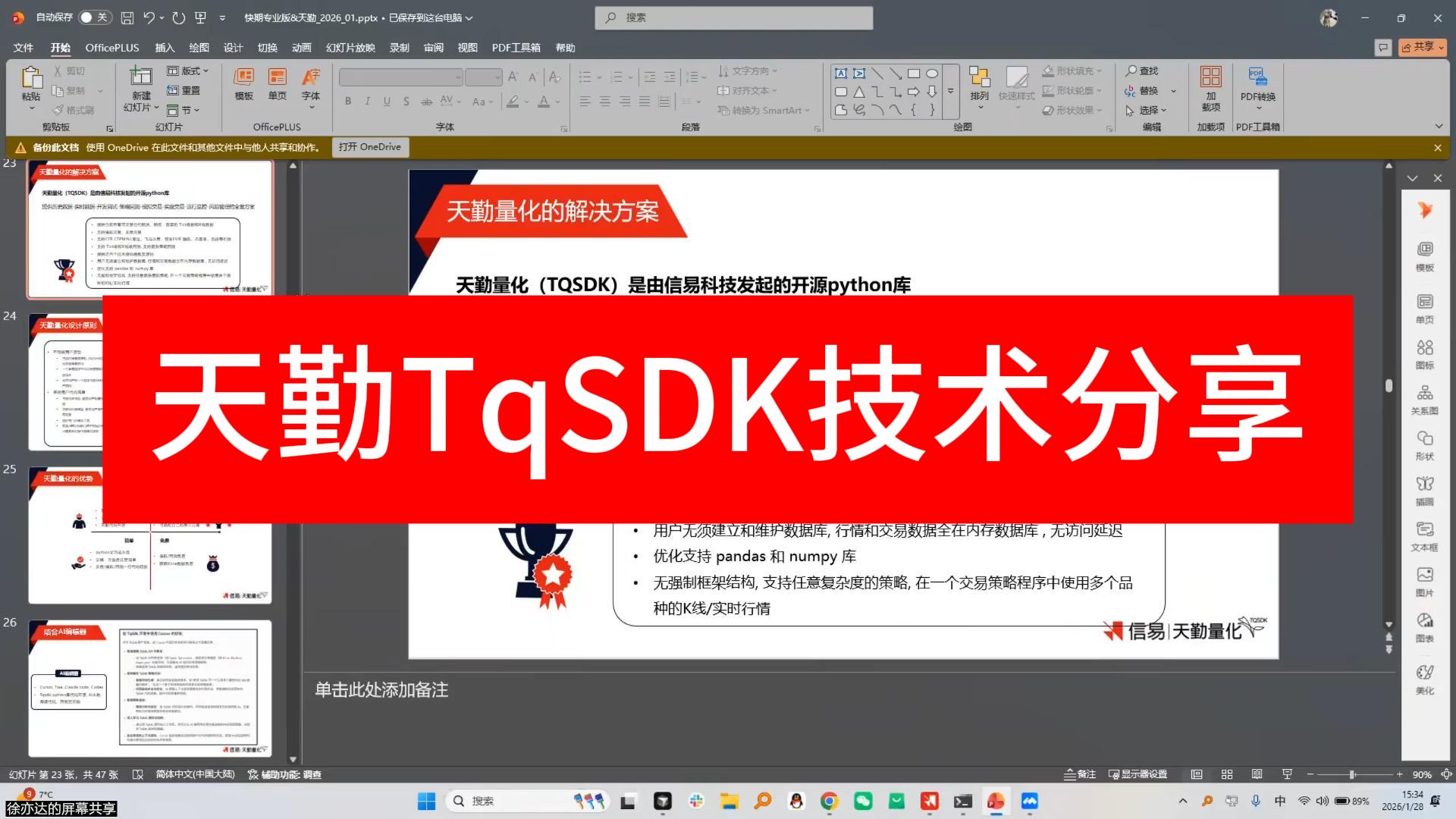This screenshot has width=1456, height=819.
Task: Toggle the 自动保存 autosave switch
Action: tap(94, 17)
